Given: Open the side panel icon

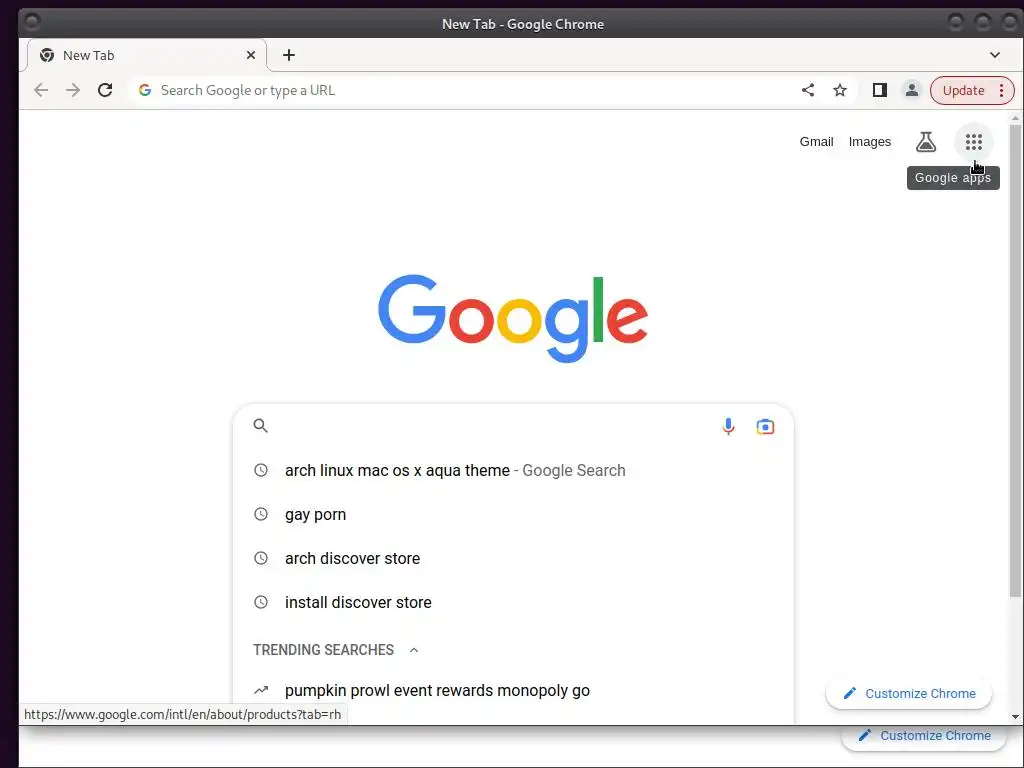Looking at the screenshot, I should [x=880, y=90].
